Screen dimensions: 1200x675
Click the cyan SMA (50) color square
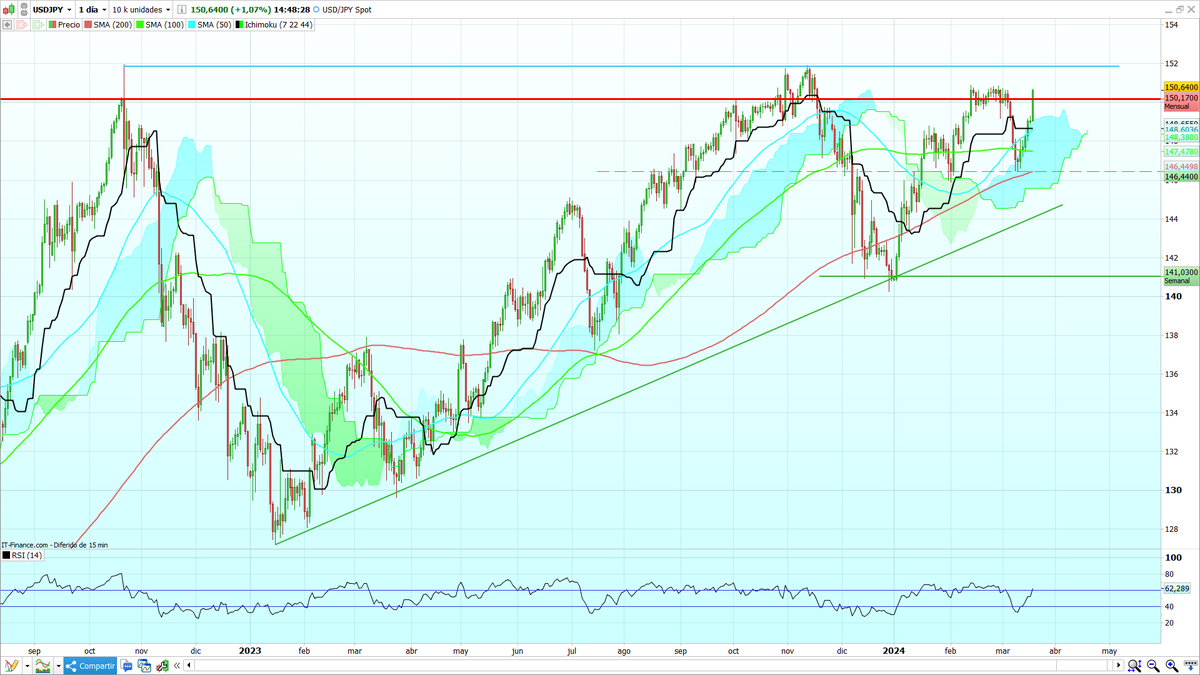192,25
